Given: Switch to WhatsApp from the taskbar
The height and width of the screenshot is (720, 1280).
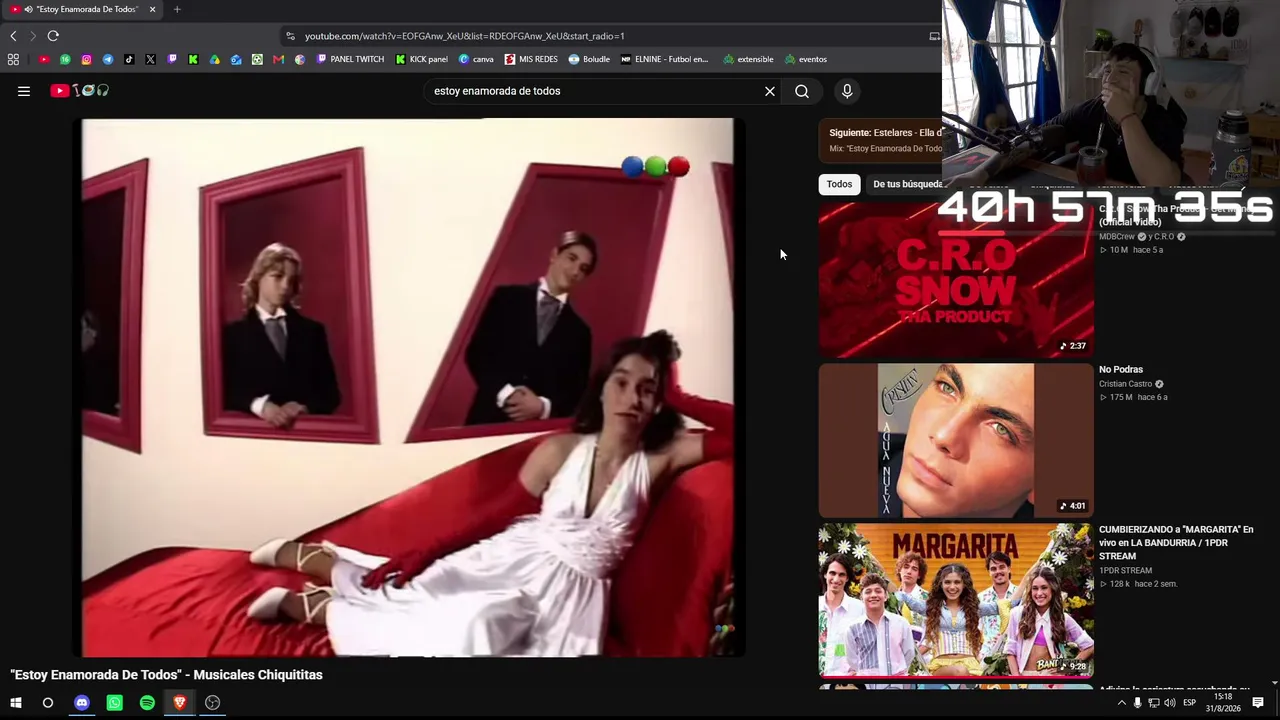Looking at the screenshot, I should click(x=114, y=703).
